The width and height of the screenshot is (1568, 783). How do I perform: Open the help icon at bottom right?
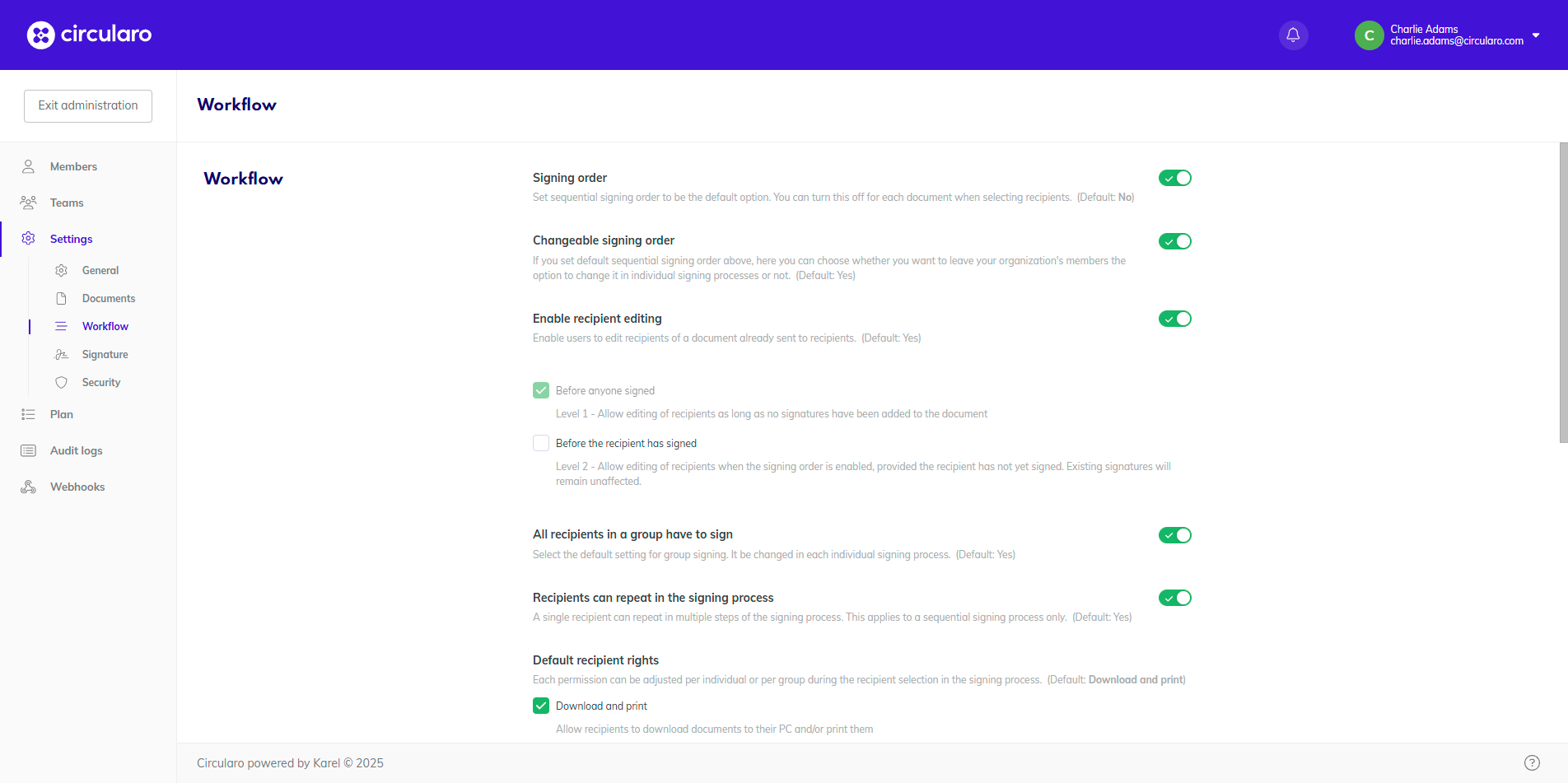[x=1532, y=762]
